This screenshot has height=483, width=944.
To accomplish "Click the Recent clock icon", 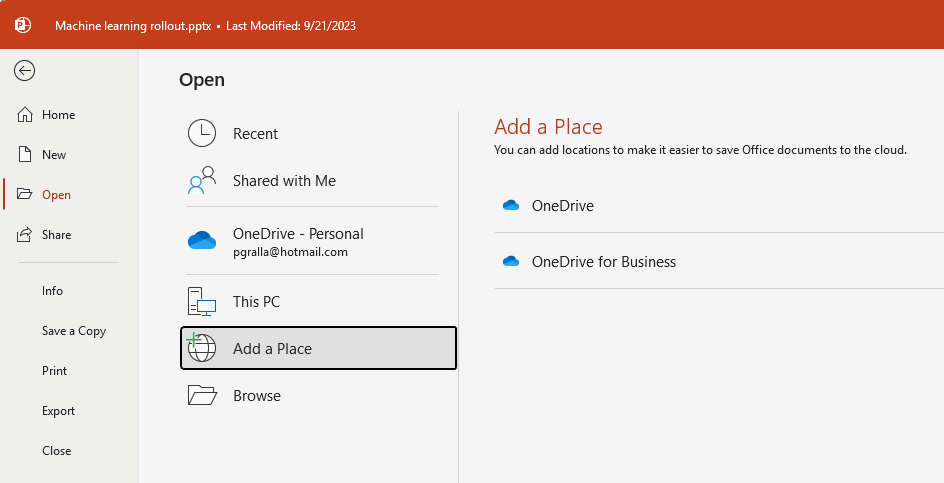I will coord(202,133).
